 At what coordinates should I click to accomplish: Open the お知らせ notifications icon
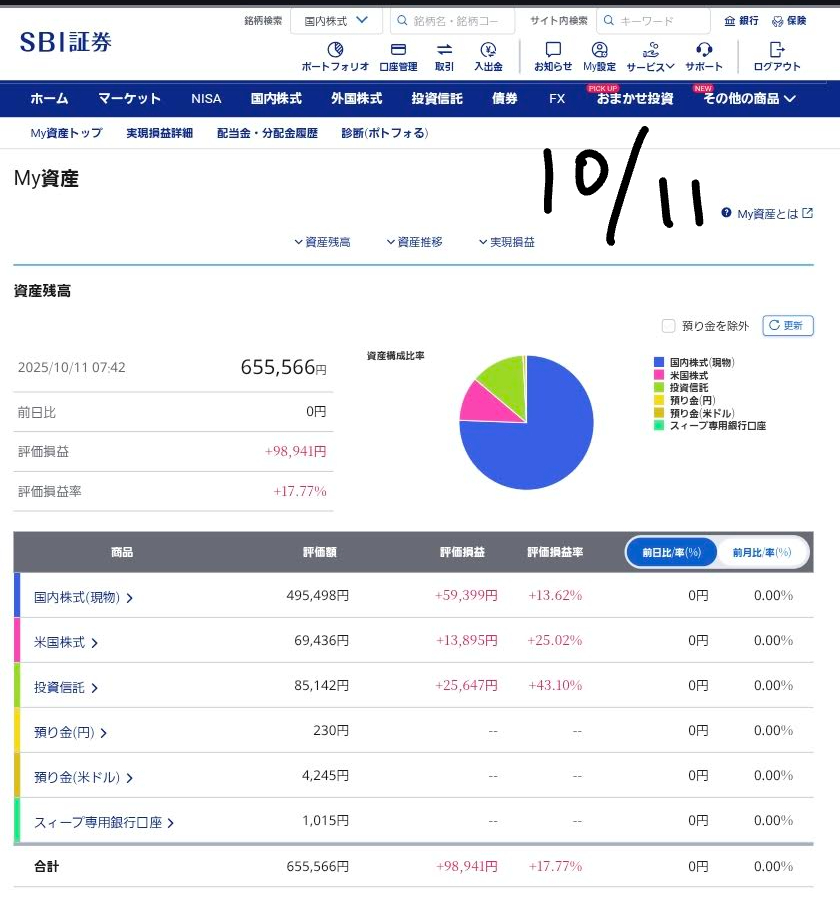553,51
